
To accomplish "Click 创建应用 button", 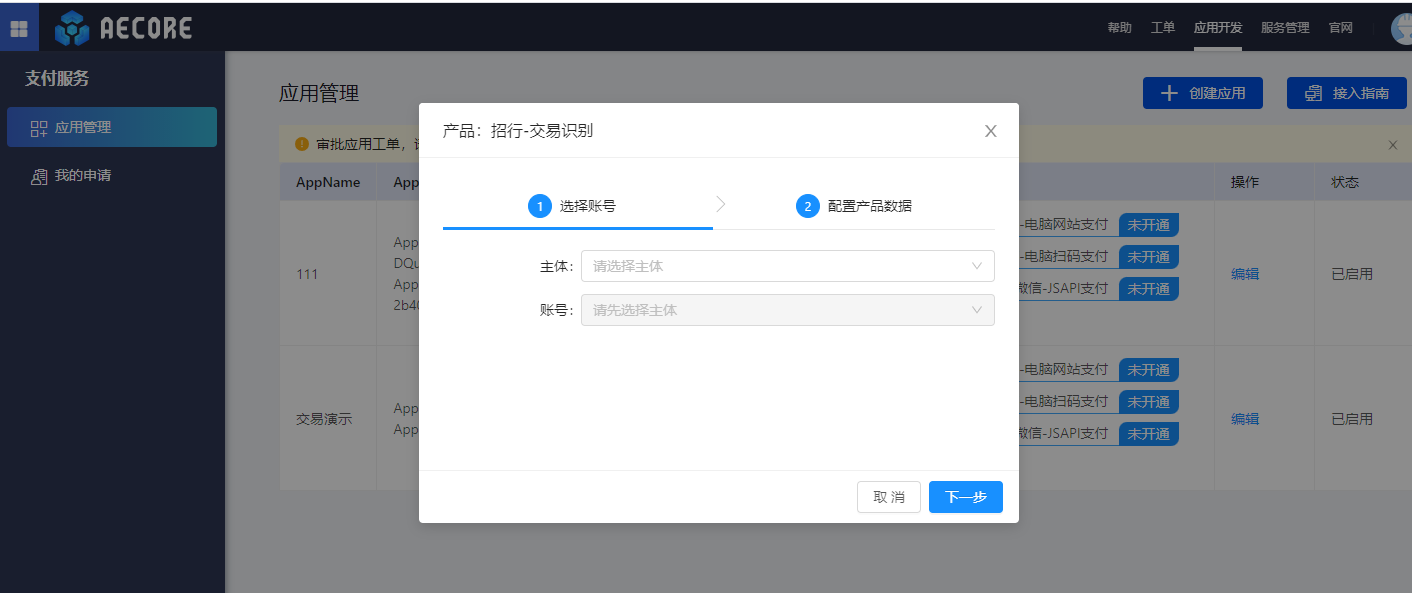I will click(x=1202, y=93).
